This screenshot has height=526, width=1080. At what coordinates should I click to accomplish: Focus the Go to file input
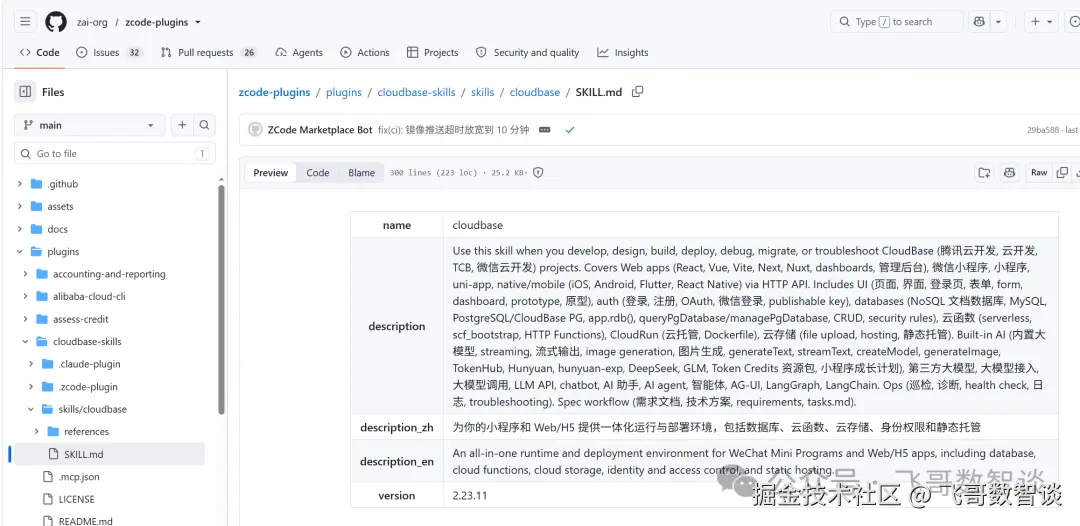pos(115,154)
